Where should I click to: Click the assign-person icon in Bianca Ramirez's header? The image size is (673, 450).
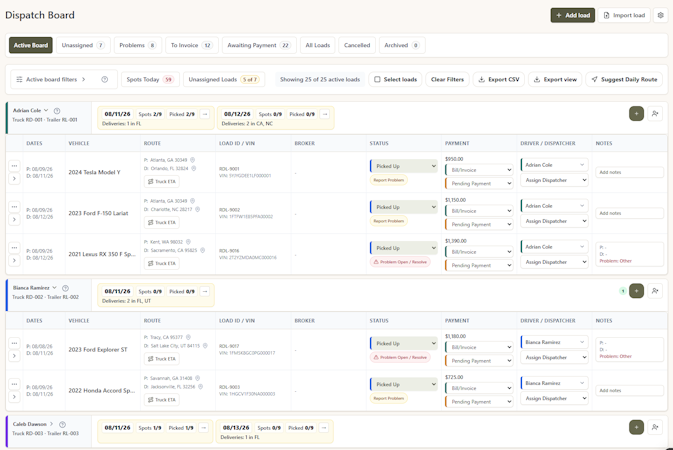click(655, 291)
